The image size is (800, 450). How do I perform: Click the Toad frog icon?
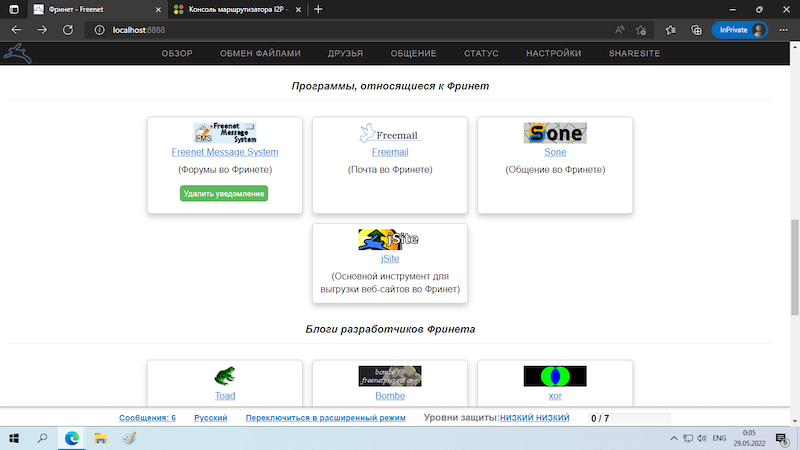224,376
